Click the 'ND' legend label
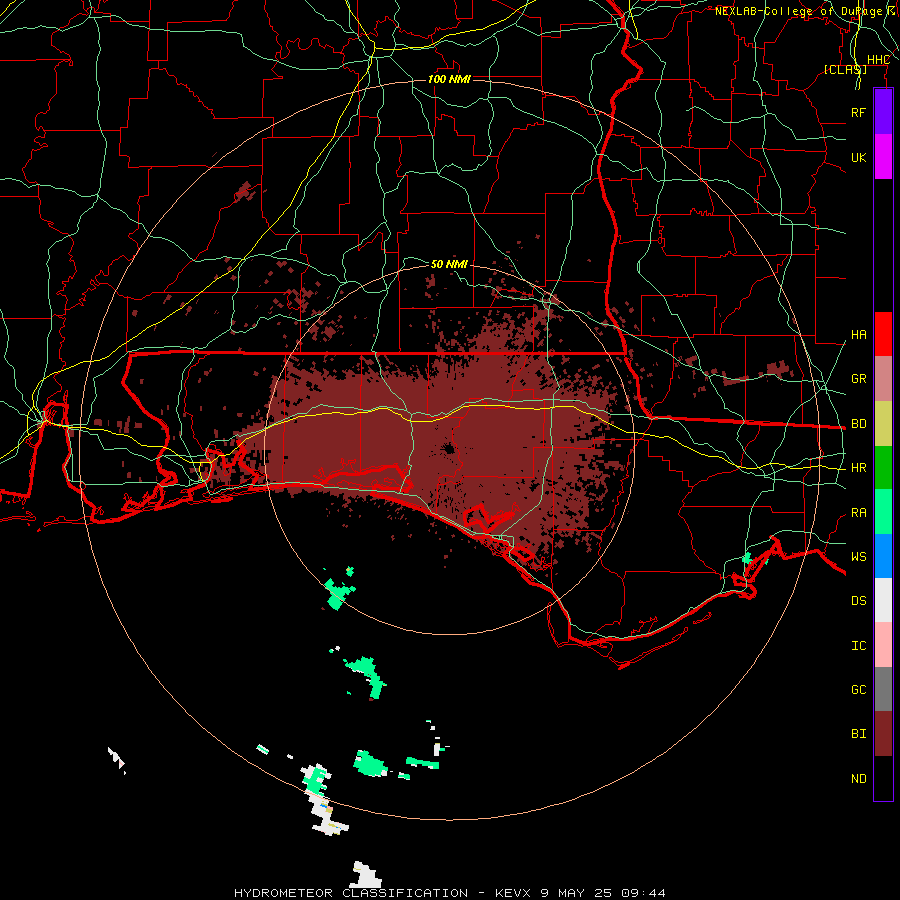The height and width of the screenshot is (900, 900). (x=858, y=779)
